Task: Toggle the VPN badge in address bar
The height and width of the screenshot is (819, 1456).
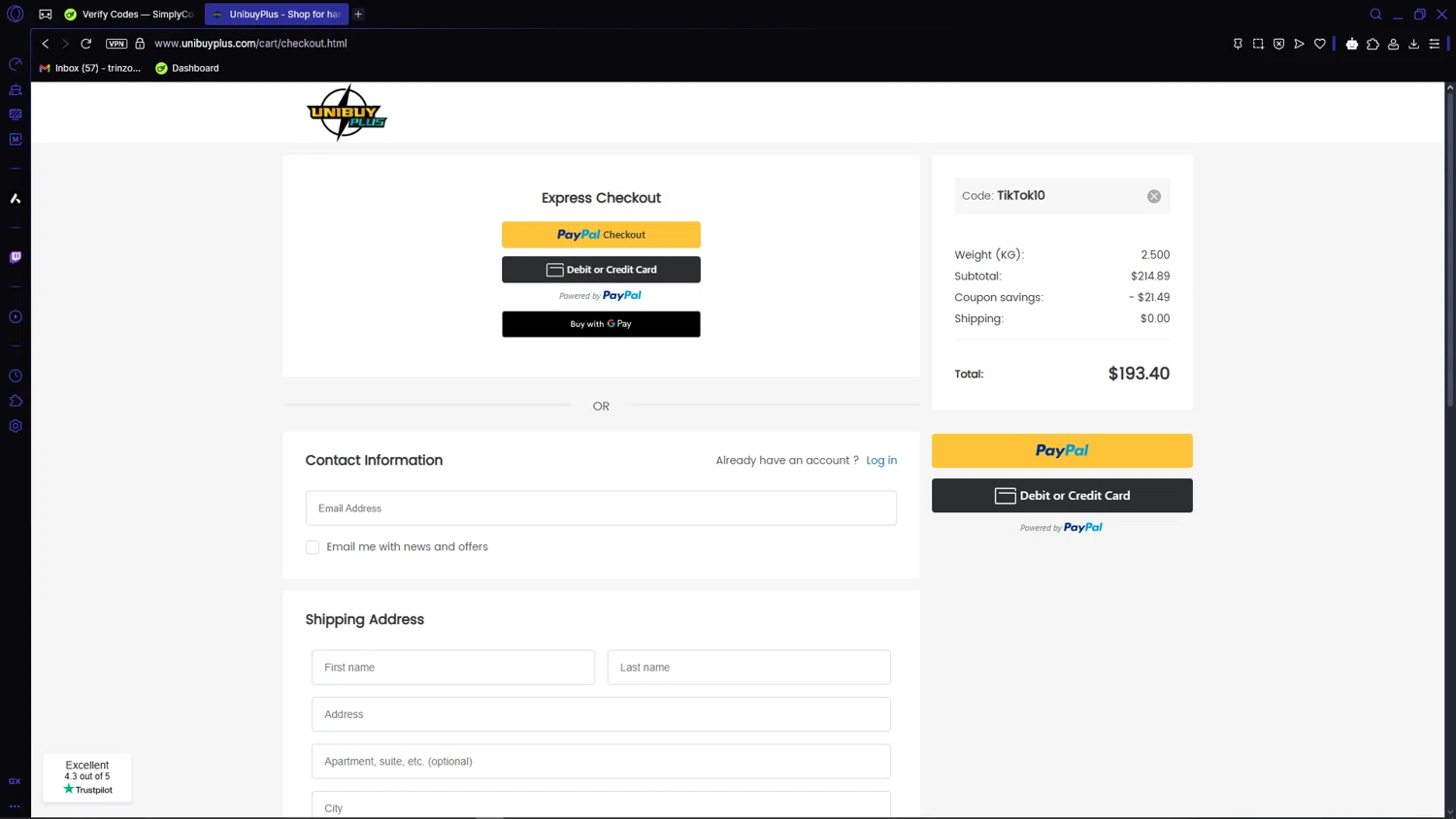Action: click(116, 44)
